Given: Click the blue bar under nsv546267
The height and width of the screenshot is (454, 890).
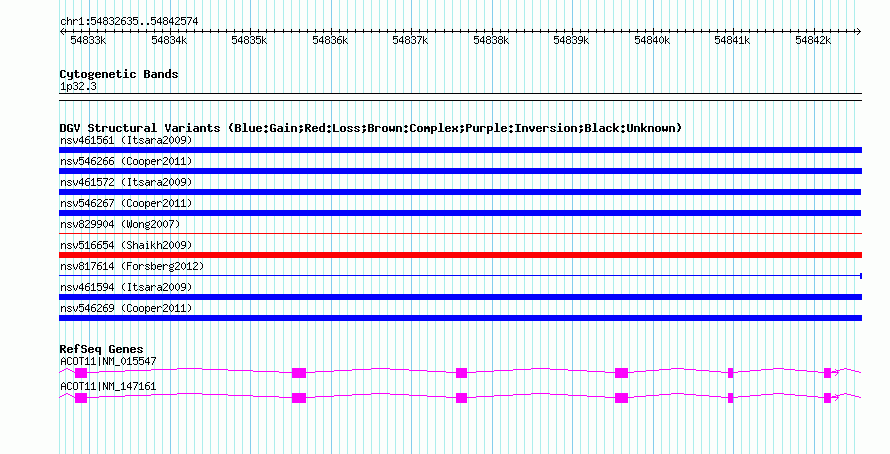Looking at the screenshot, I should (x=460, y=213).
